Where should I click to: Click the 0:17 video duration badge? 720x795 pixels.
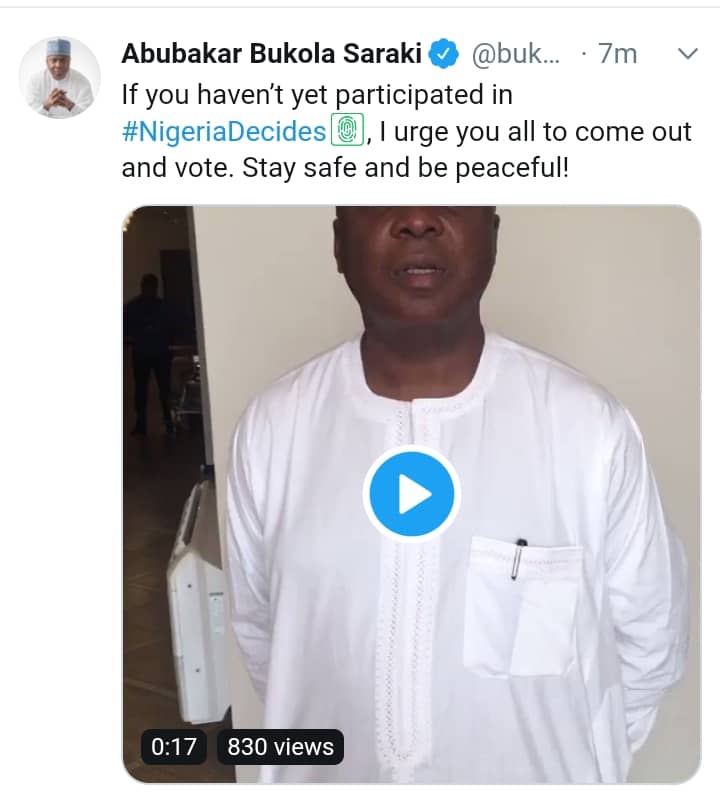(174, 746)
